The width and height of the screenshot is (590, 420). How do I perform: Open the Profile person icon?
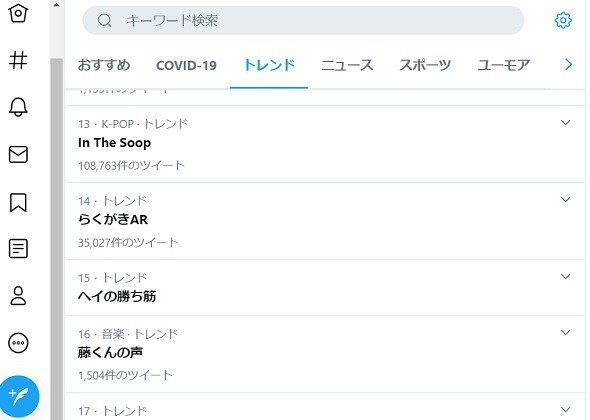(x=18, y=295)
